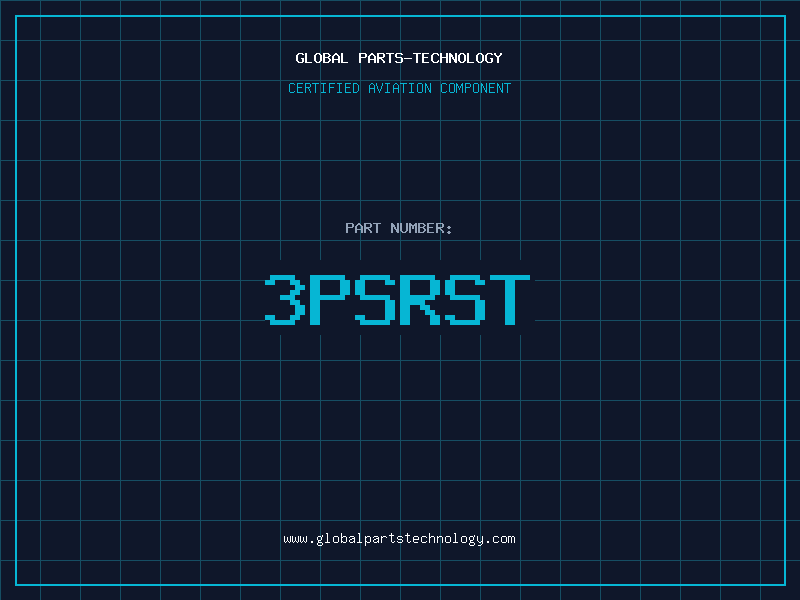
Task: Select the part number 3PSRST
Action: pyautogui.click(x=397, y=299)
